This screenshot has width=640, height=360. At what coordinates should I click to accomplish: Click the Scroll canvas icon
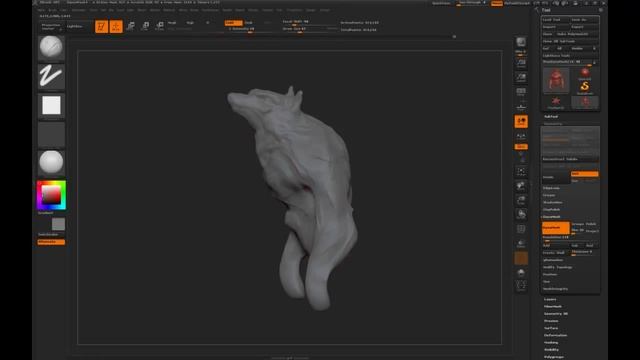(521, 63)
